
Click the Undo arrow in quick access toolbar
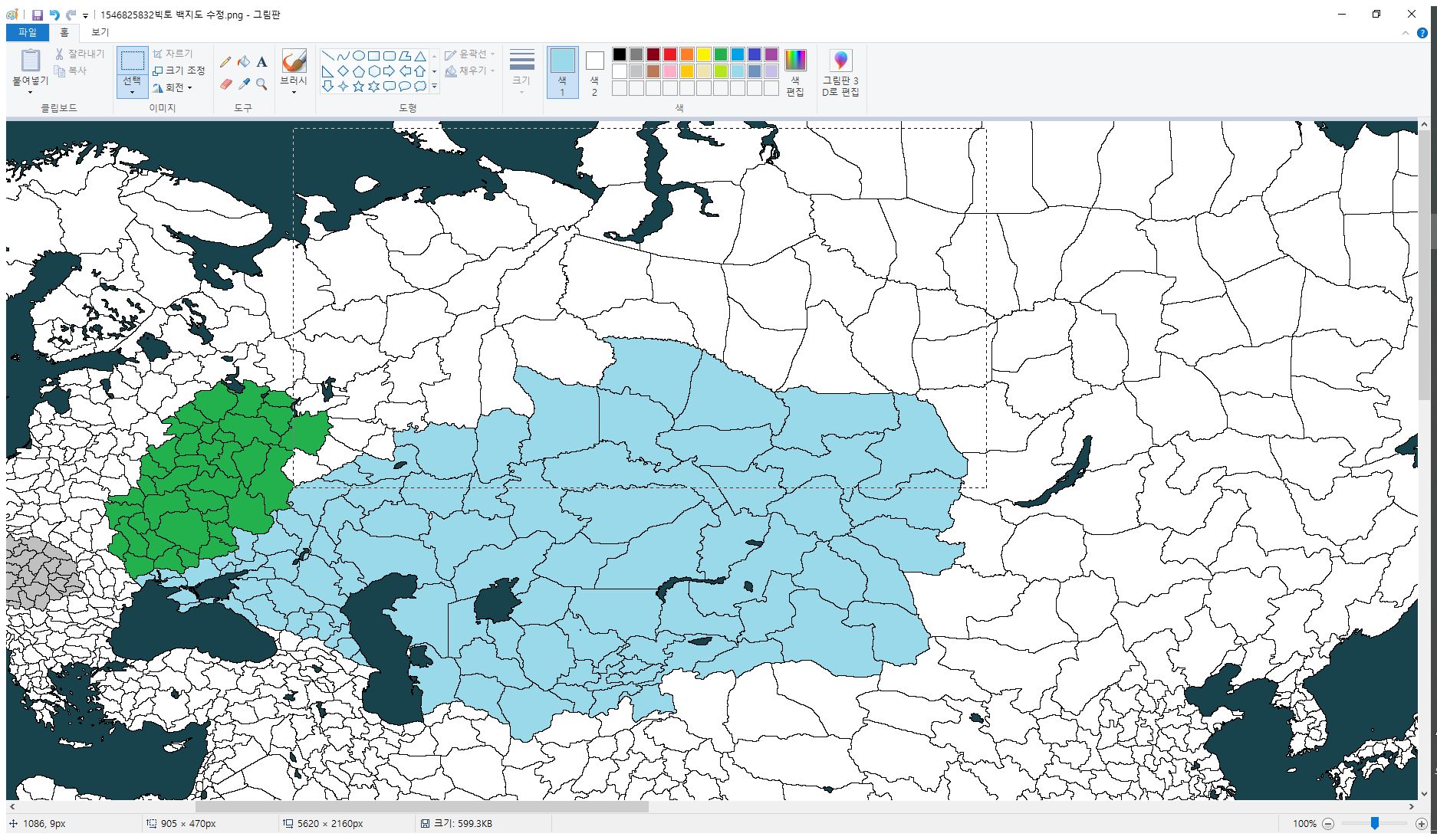click(x=54, y=15)
